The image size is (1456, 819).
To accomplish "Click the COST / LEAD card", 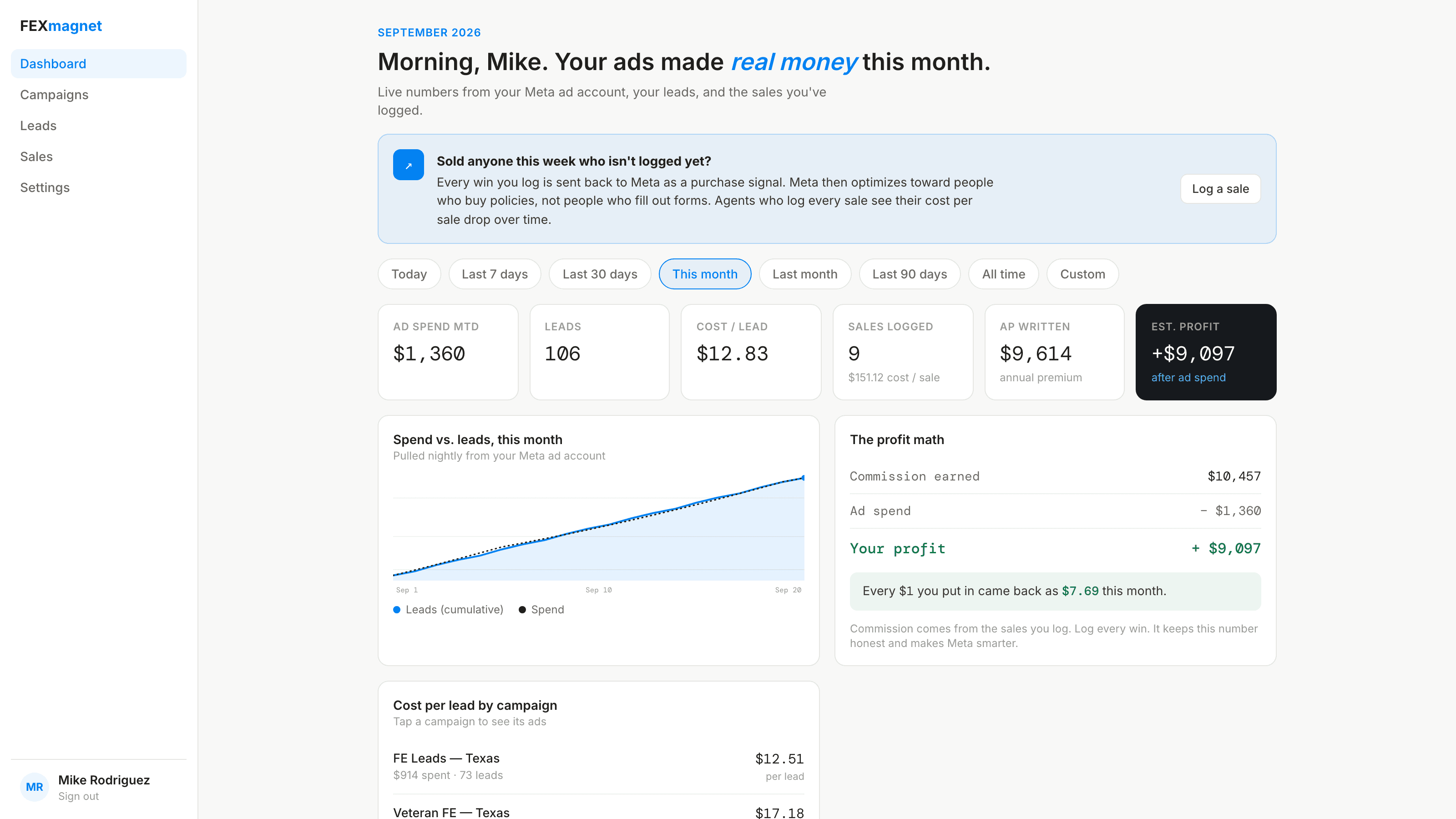I will (x=751, y=352).
